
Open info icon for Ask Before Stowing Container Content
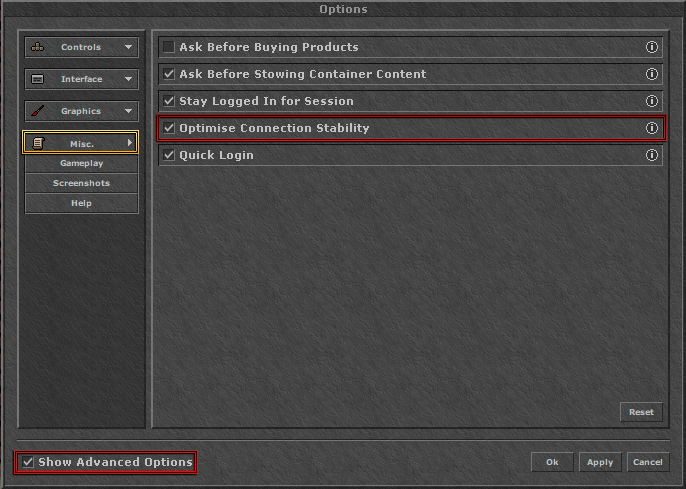pos(652,74)
